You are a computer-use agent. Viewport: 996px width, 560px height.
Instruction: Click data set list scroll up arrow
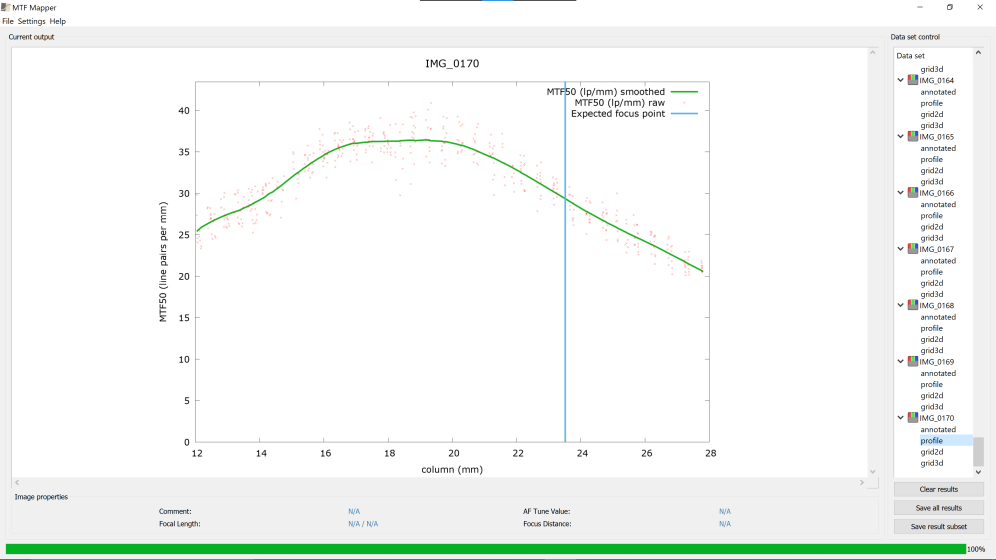pyautogui.click(x=978, y=53)
